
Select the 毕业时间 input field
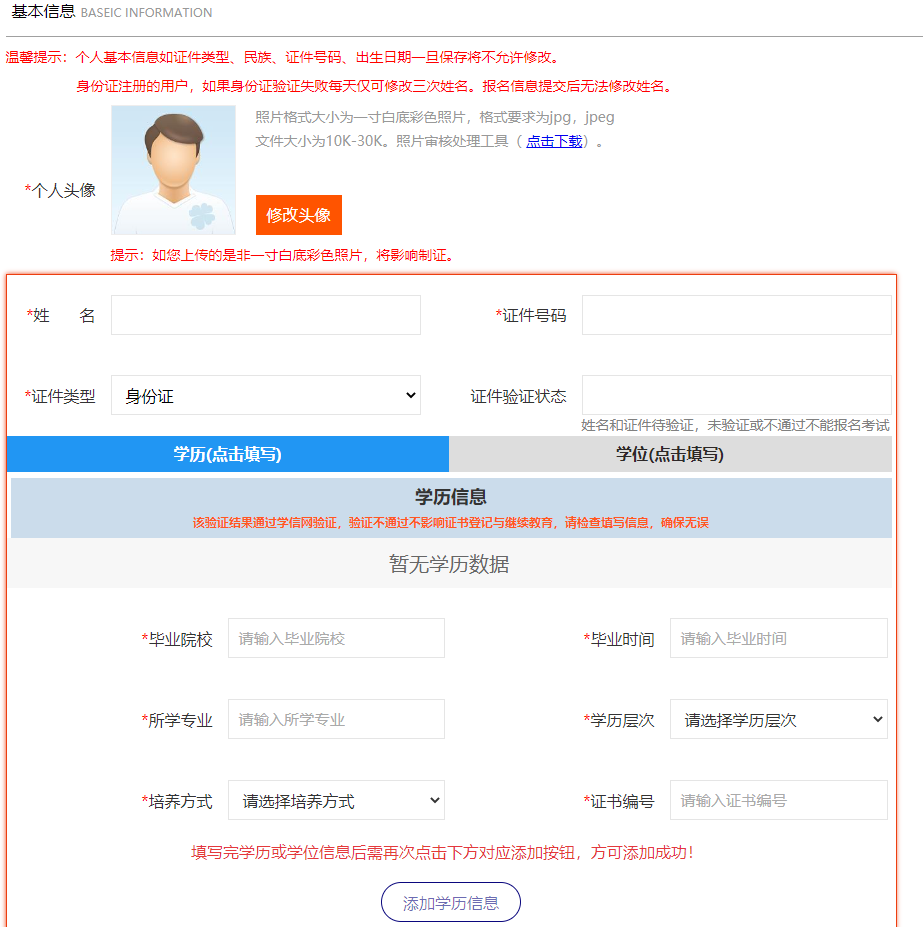(x=778, y=638)
